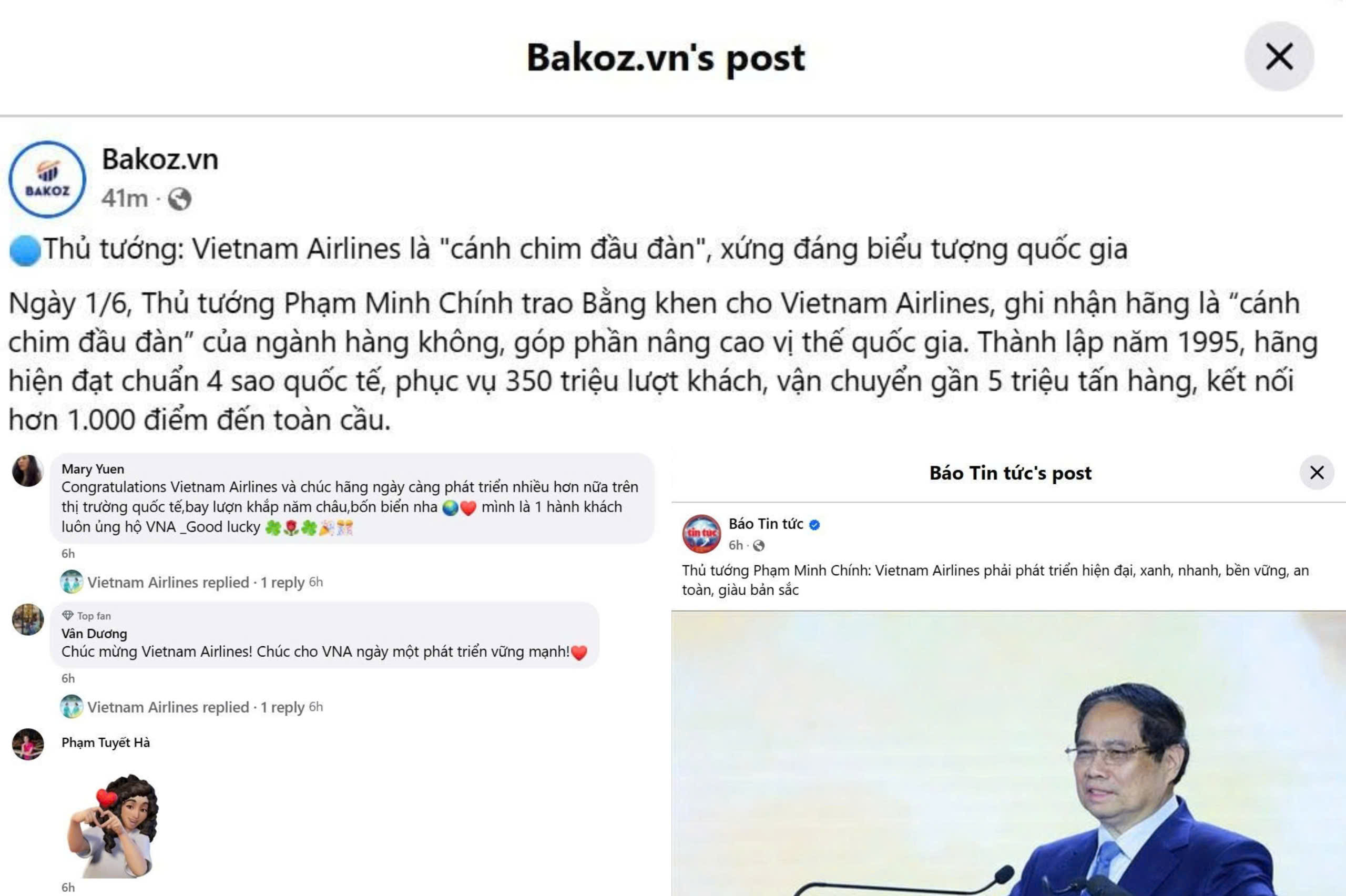Open Vân Dương's name link

pyautogui.click(x=94, y=634)
